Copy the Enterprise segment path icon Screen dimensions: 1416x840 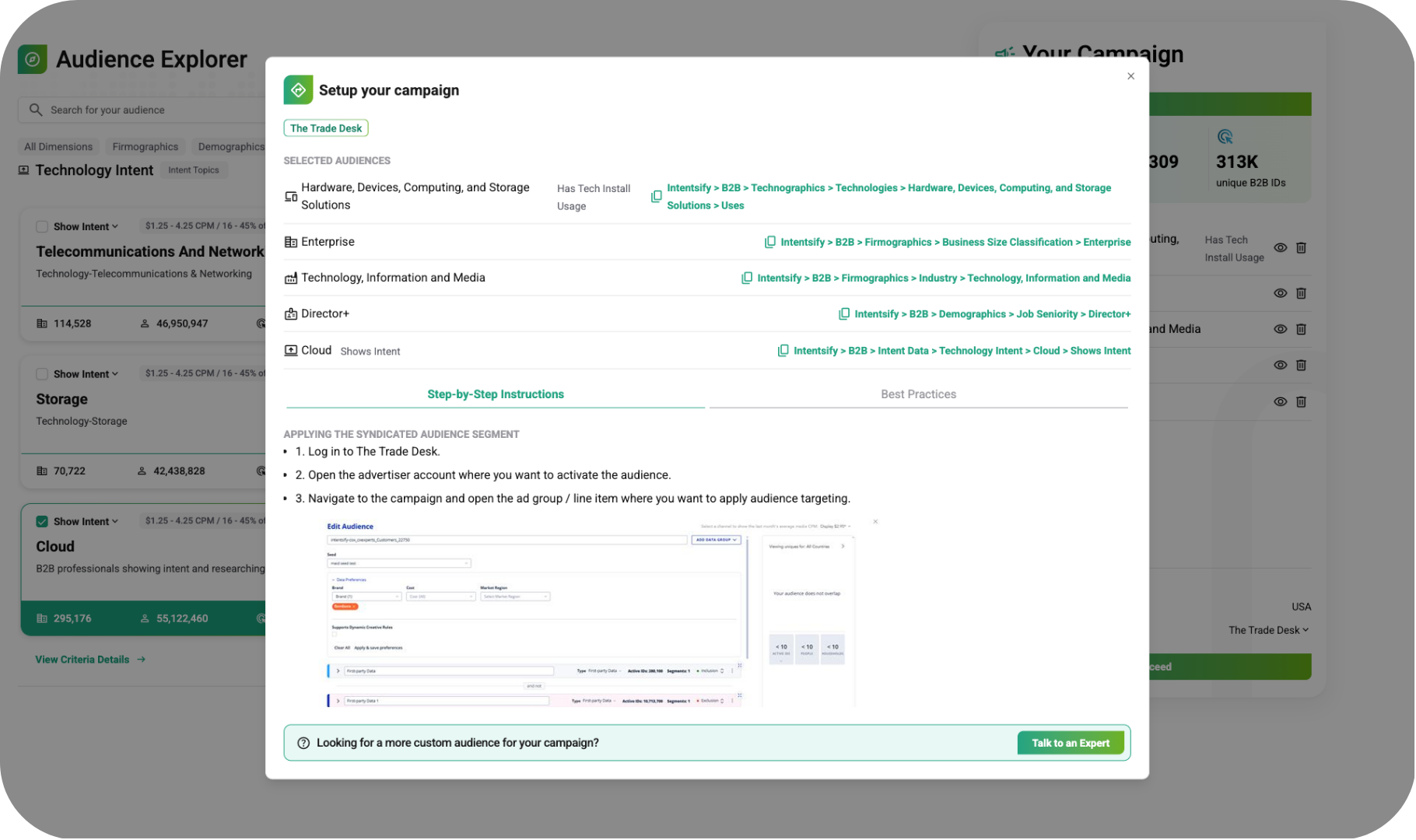(x=769, y=242)
